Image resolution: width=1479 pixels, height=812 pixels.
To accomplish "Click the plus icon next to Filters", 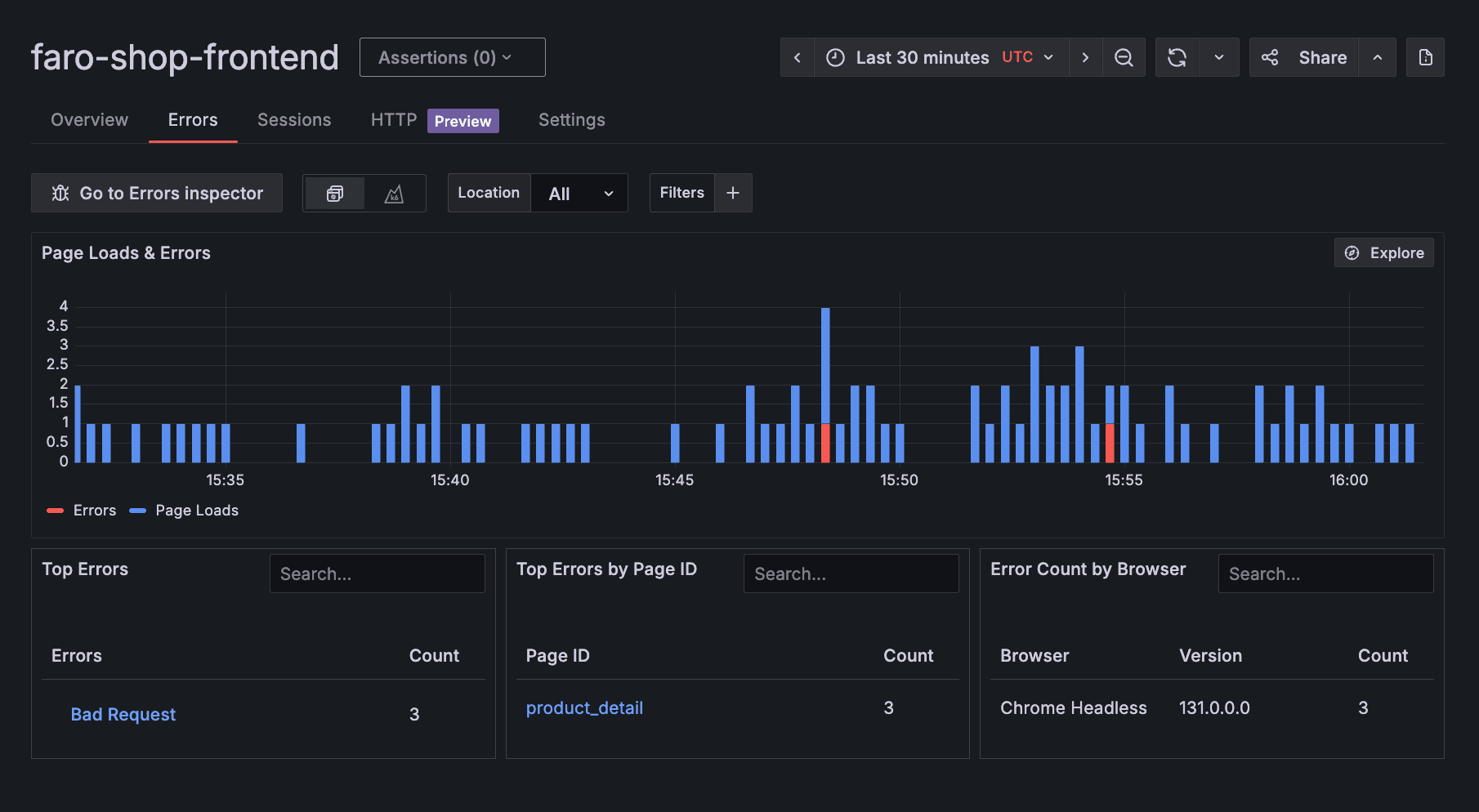I will point(732,193).
